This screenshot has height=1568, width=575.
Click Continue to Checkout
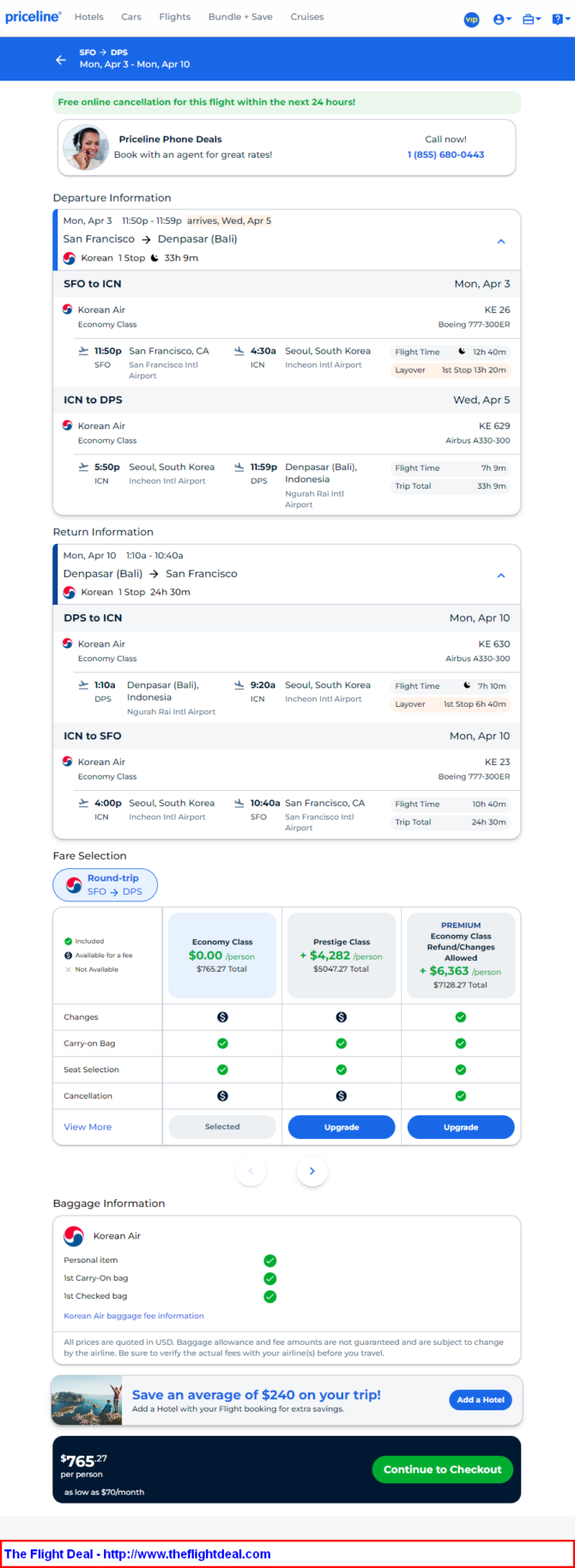(x=443, y=1469)
